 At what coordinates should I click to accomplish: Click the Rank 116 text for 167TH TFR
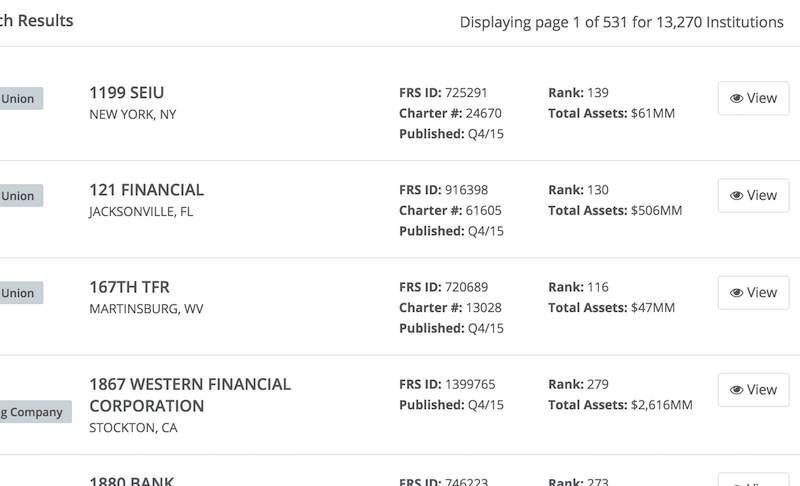599,287
